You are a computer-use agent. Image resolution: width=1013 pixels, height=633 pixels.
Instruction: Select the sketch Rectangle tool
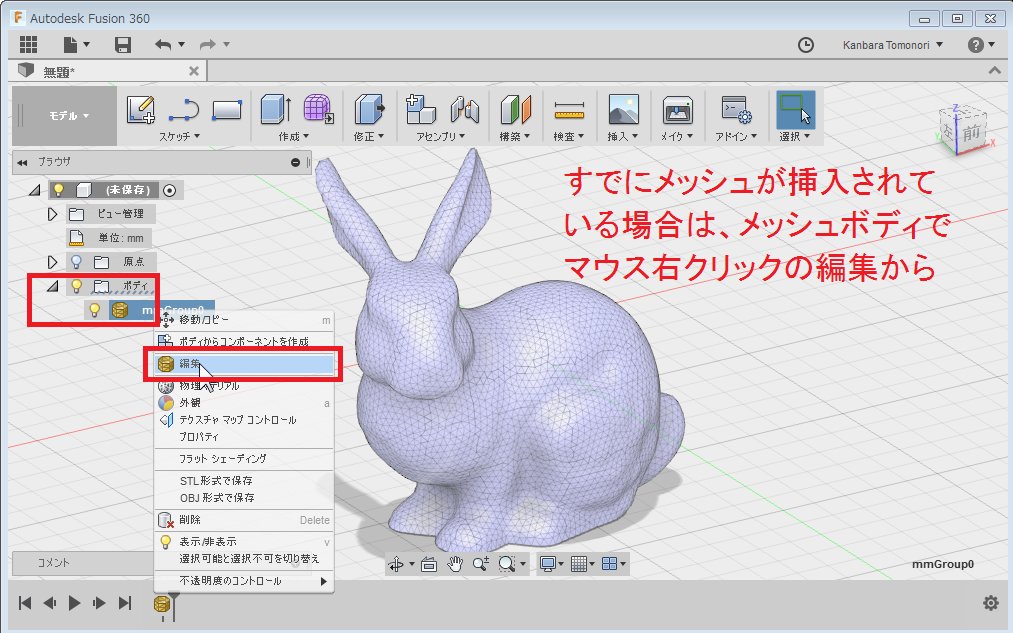(227, 110)
